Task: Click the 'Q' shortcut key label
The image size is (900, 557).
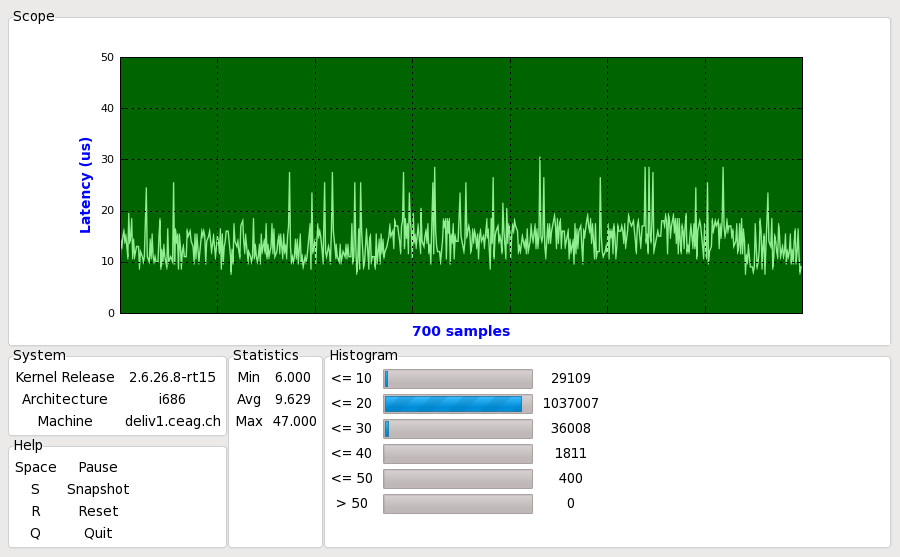Action: pyautogui.click(x=36, y=533)
